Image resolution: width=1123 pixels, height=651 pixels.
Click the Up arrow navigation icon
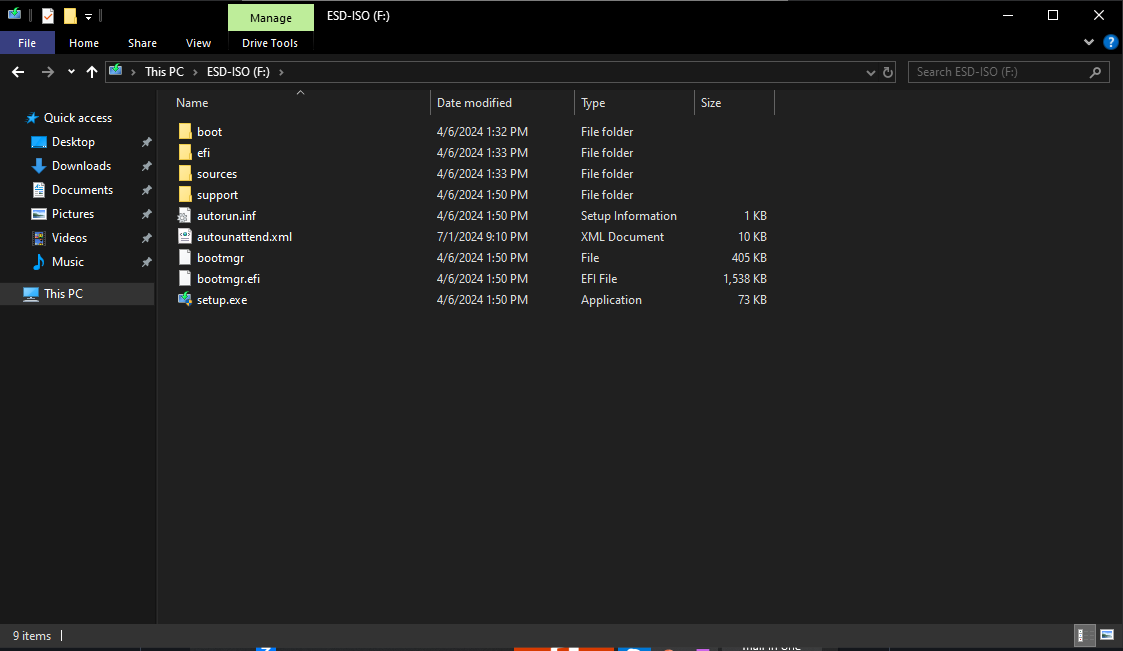point(92,72)
